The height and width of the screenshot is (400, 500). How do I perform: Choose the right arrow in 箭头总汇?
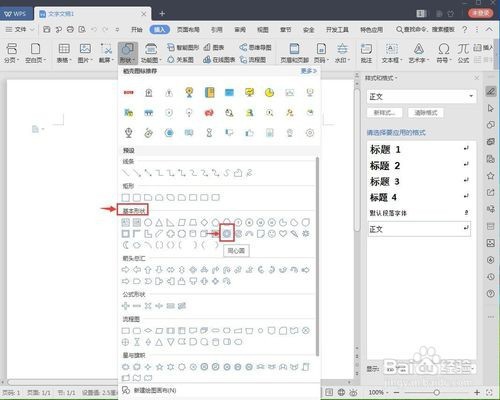pyautogui.click(x=125, y=270)
